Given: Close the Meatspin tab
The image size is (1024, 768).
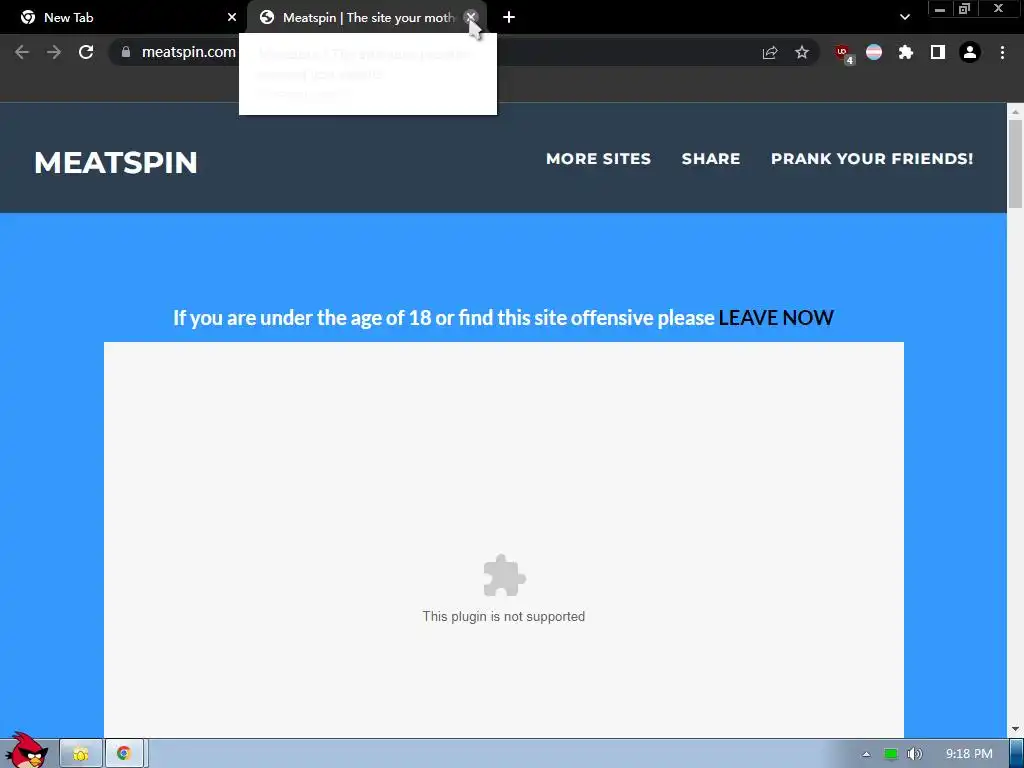Looking at the screenshot, I should click(x=470, y=18).
